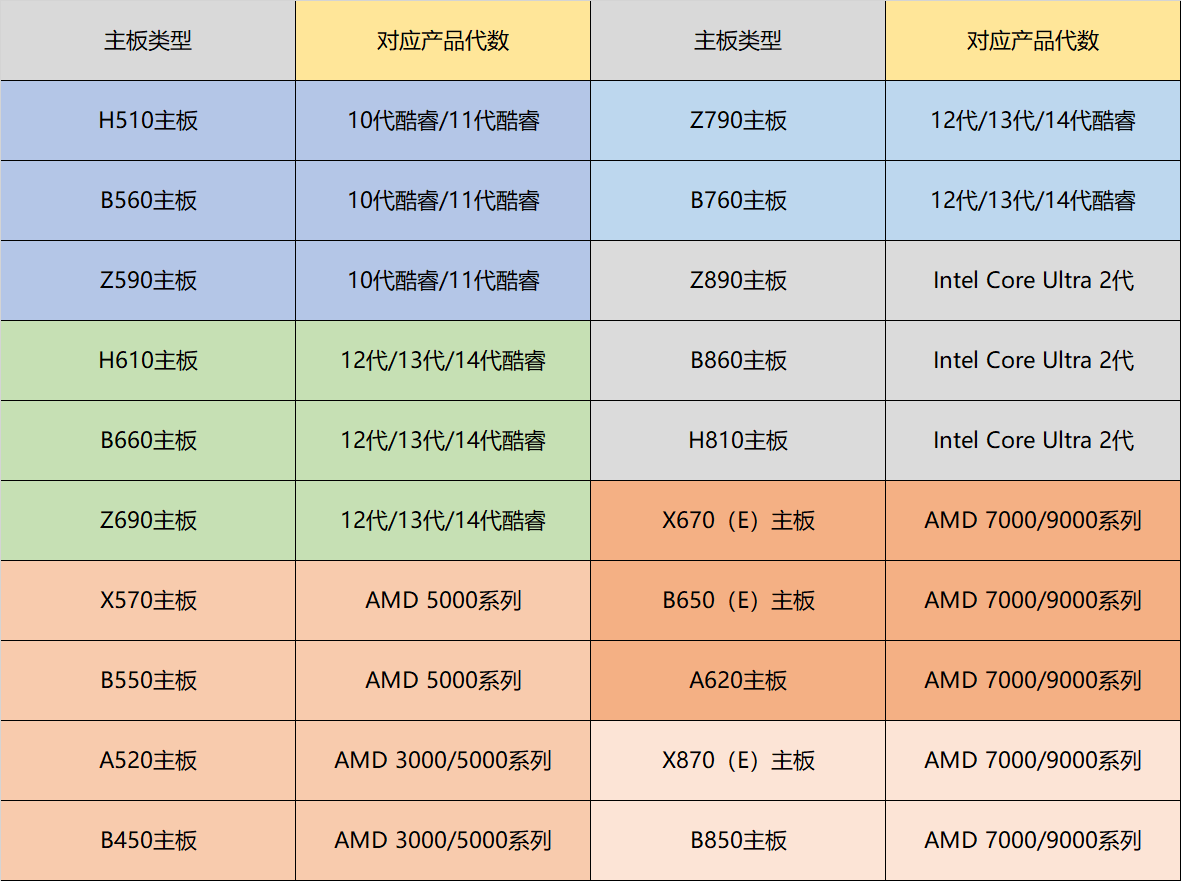
Task: Select the H810主板 cell
Action: (x=738, y=440)
